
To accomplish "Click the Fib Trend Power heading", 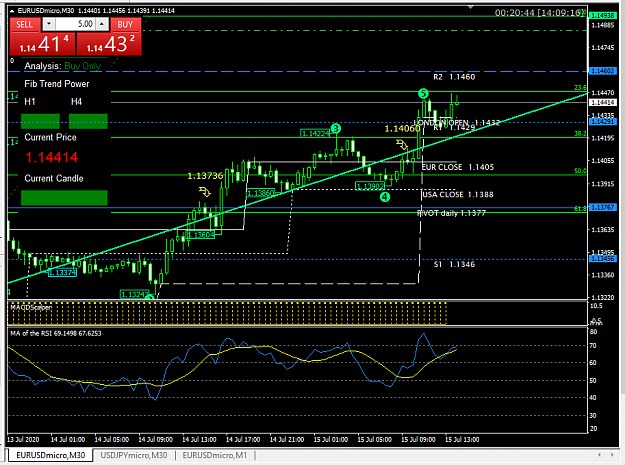I will click(57, 84).
